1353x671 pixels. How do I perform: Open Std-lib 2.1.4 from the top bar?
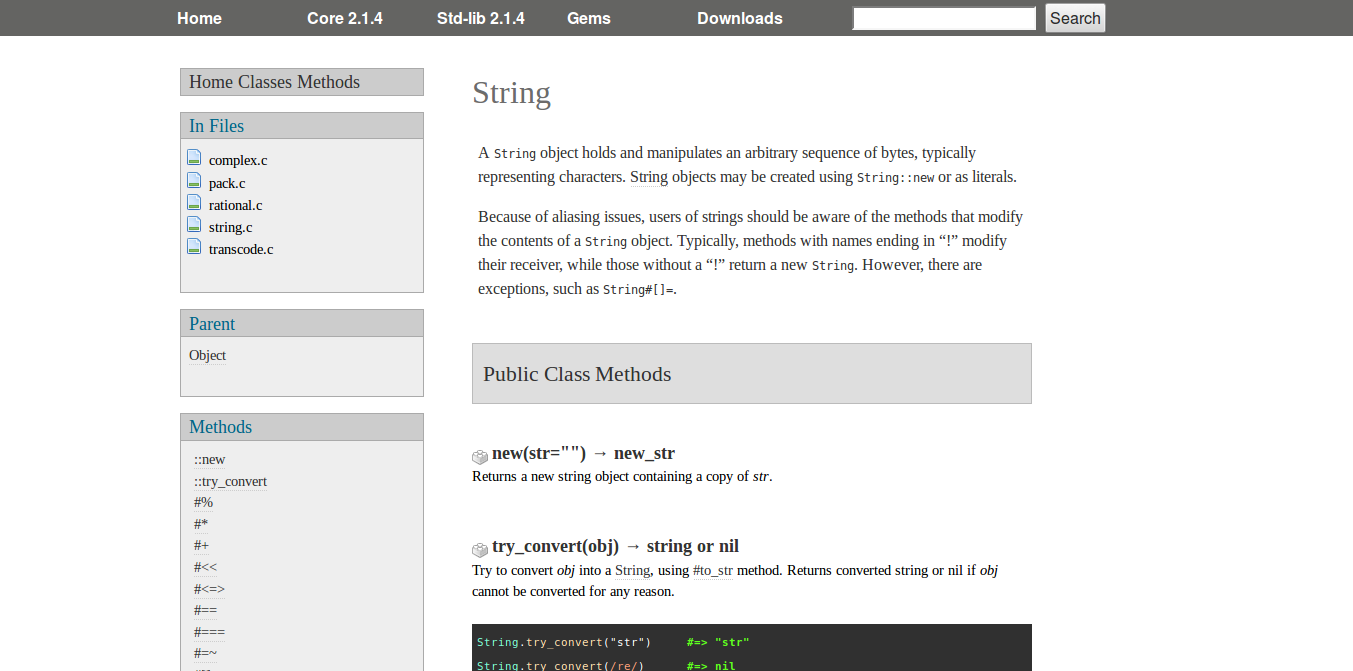pyautogui.click(x=480, y=18)
